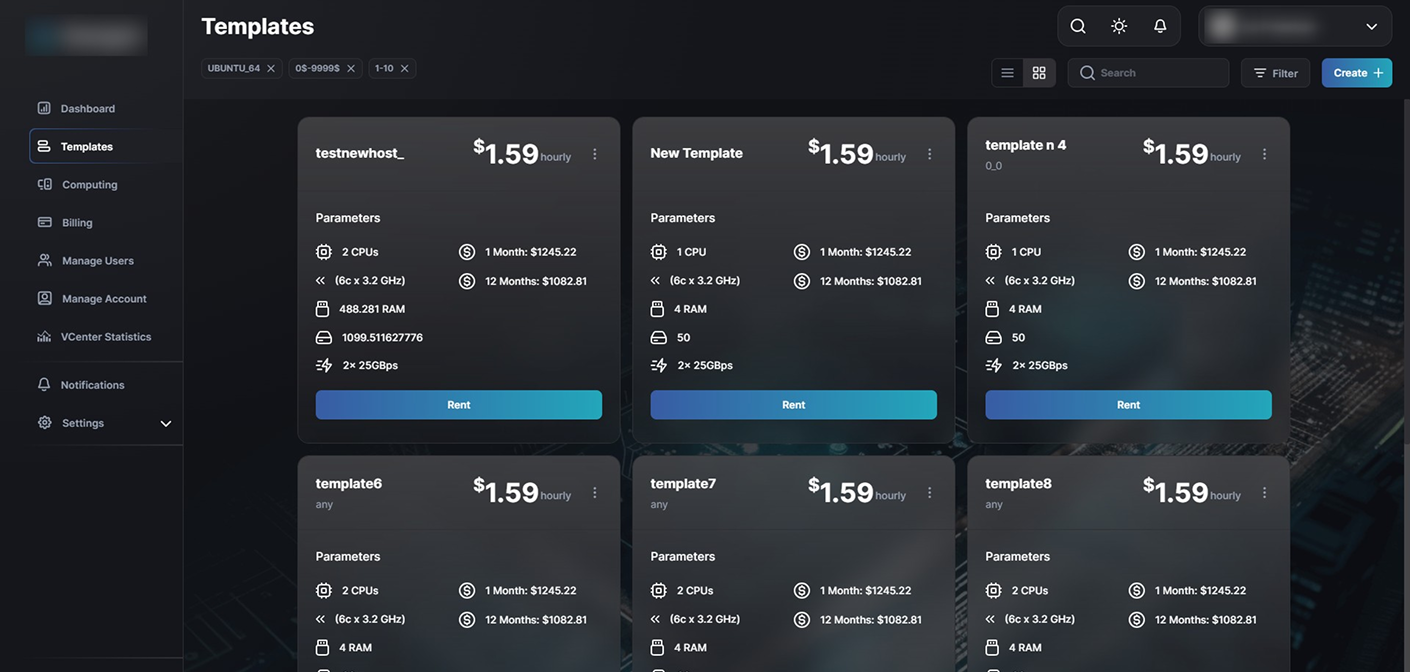1410x672 pixels.
Task: Click RAM icon on template n 4 card
Action: pyautogui.click(x=993, y=309)
